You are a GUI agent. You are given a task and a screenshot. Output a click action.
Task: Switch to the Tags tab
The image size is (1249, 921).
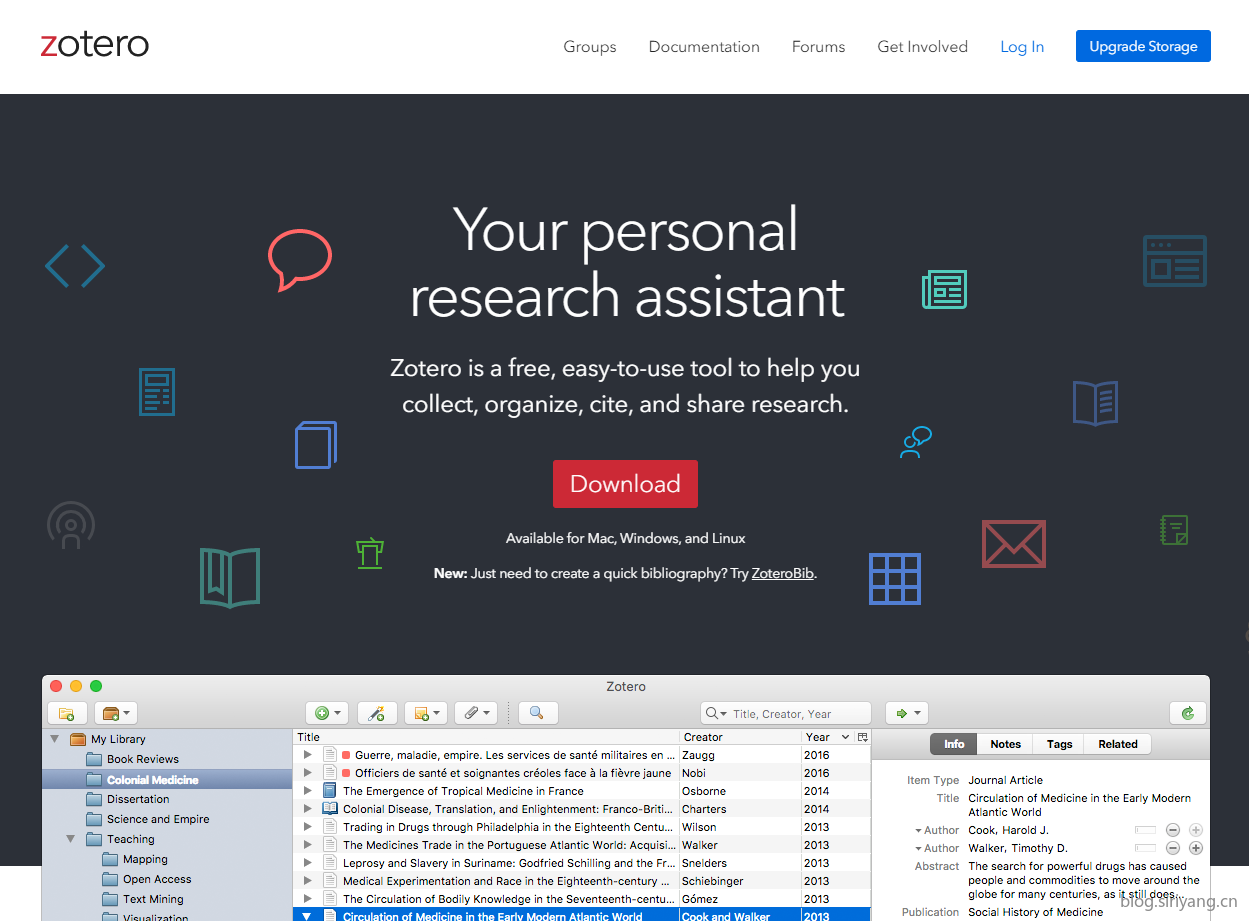point(1060,744)
